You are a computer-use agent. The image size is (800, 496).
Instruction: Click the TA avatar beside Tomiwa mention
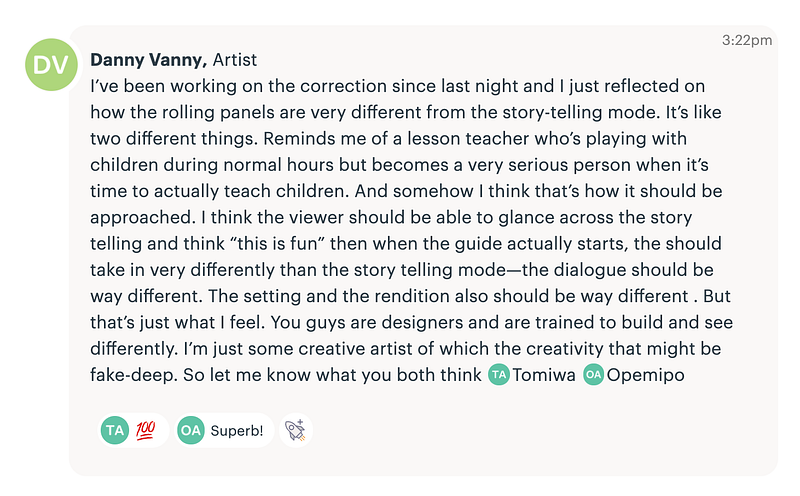tap(498, 374)
